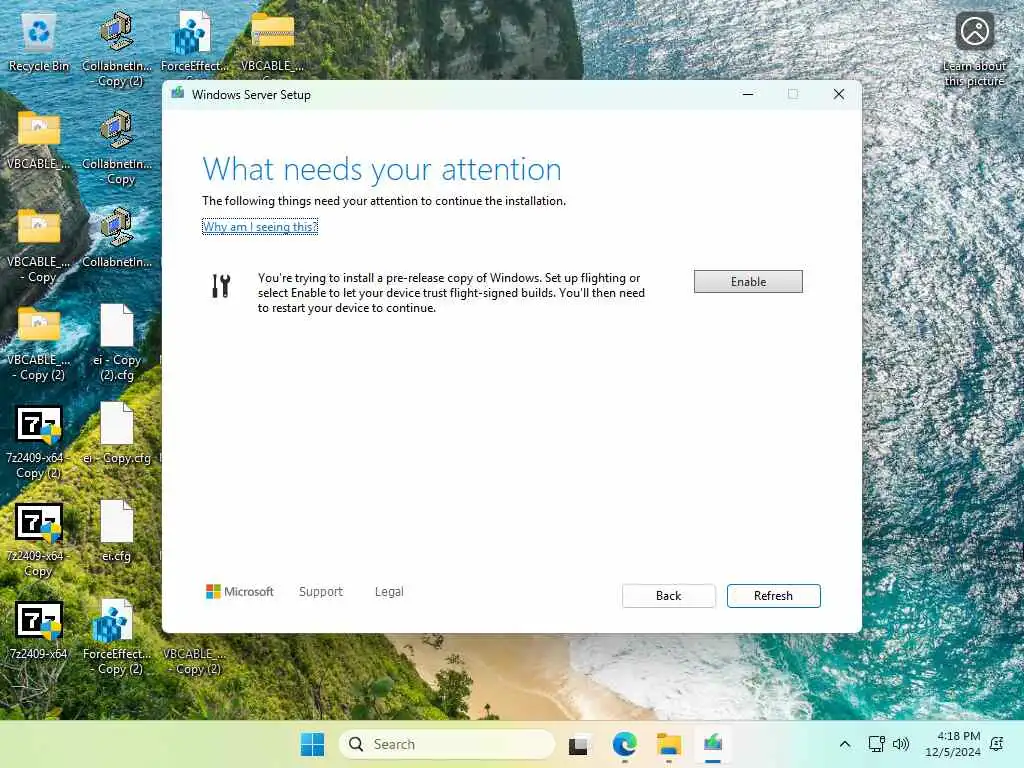Click Learn about this picture icon

pyautogui.click(x=974, y=49)
